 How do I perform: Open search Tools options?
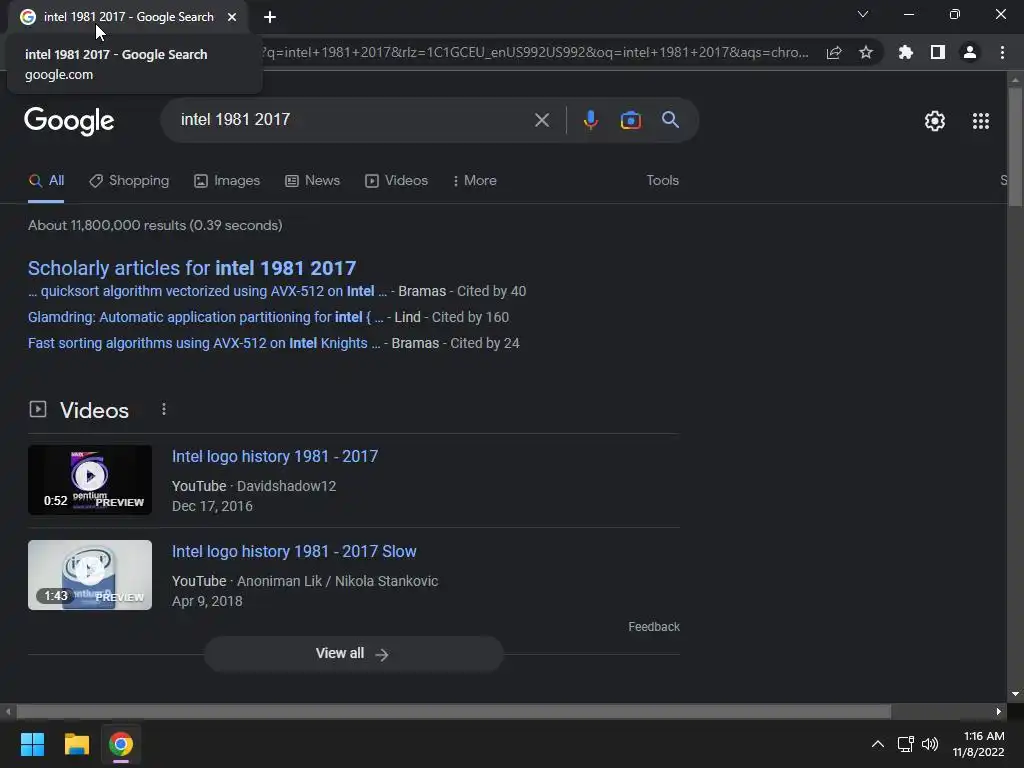click(662, 181)
